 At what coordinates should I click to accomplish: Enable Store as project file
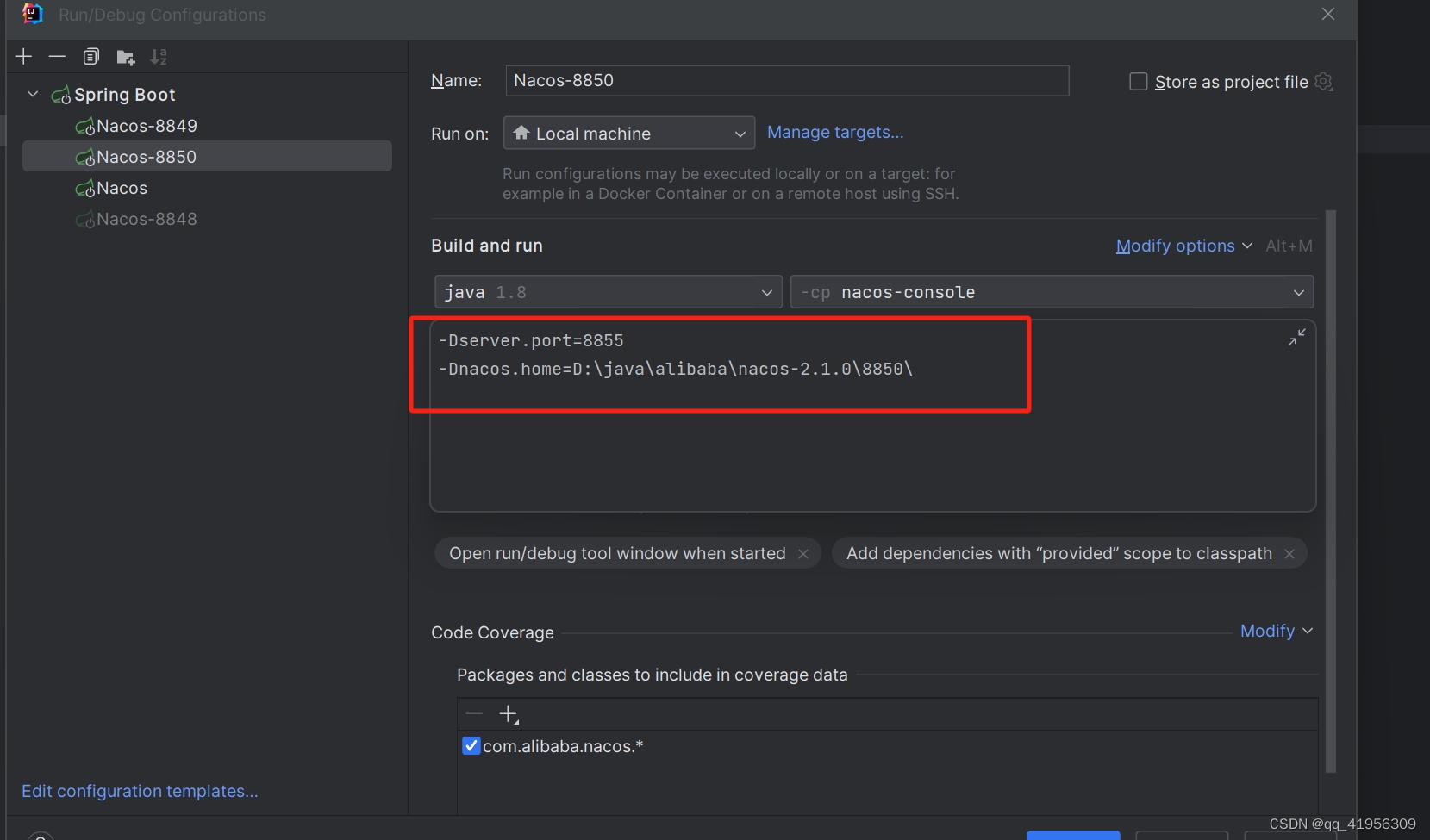pos(1139,82)
